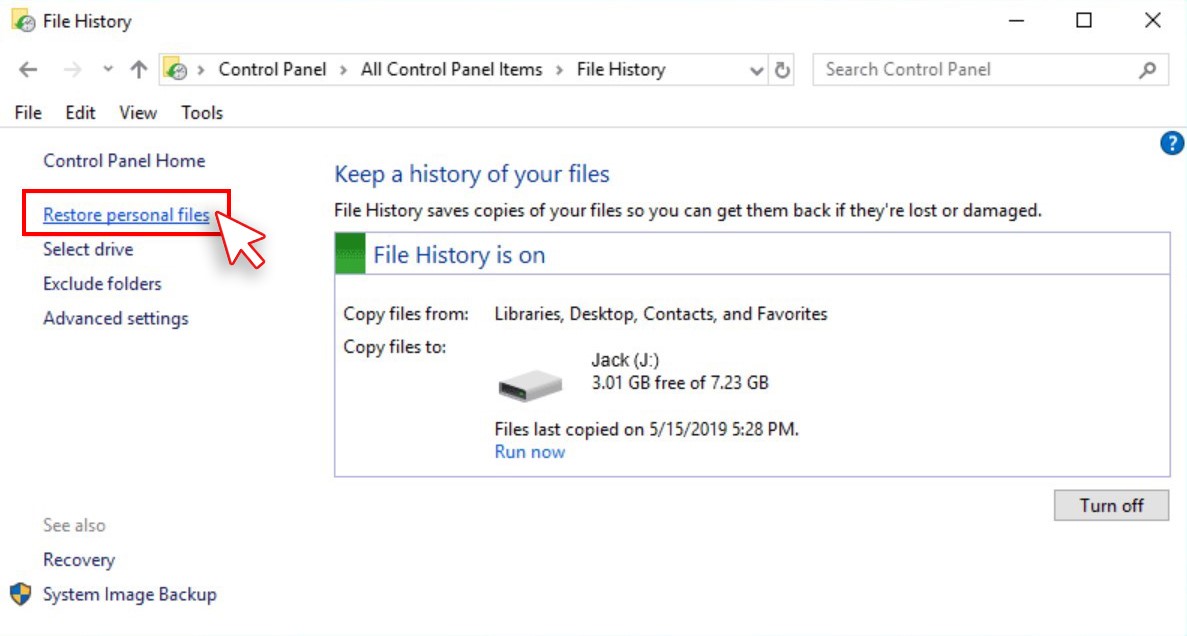Expand the address bar history dropdown
Viewport: 1187px width, 636px height.
coord(757,70)
